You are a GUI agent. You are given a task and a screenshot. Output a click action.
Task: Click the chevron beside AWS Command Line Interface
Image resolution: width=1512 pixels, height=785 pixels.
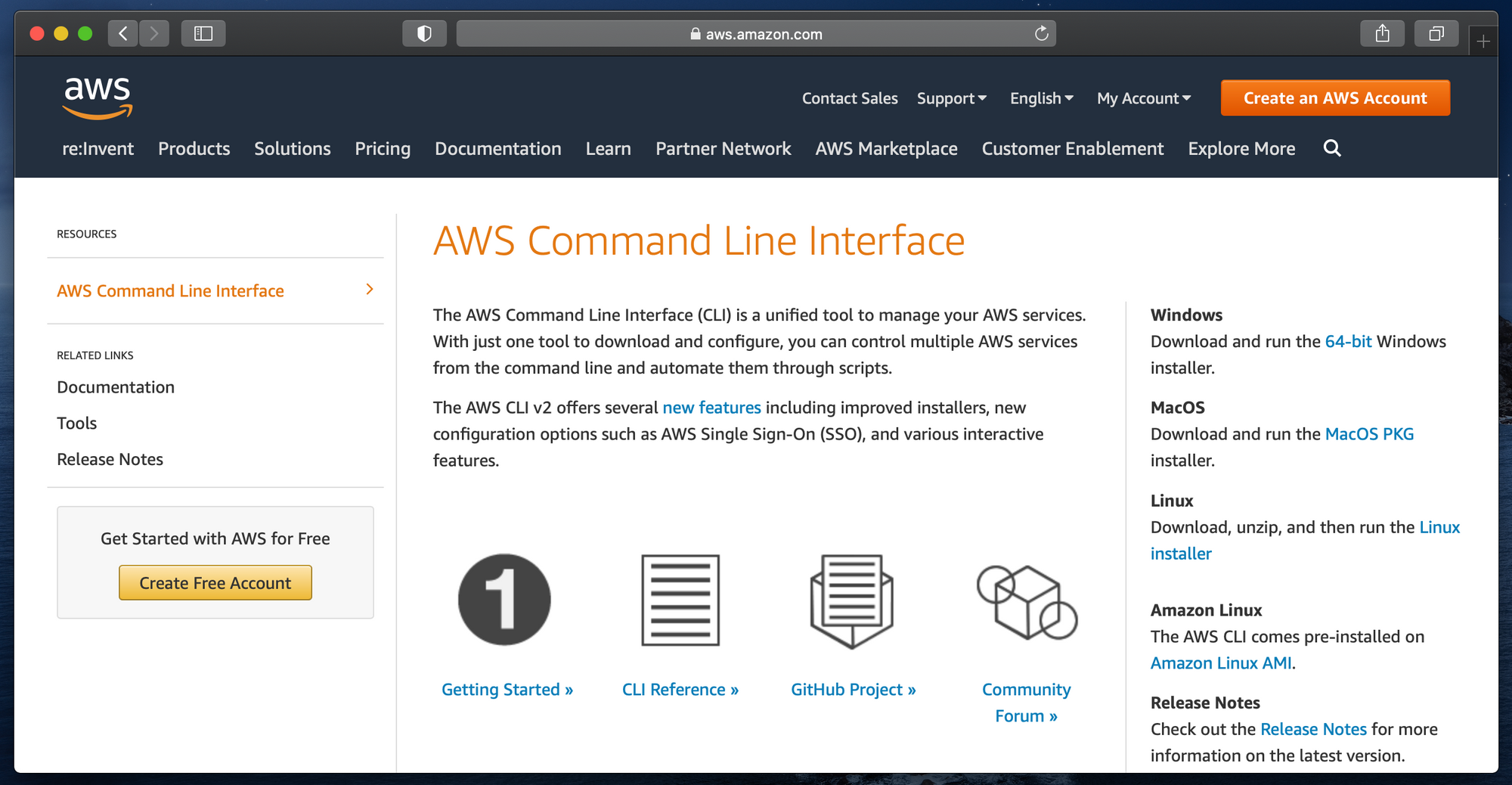(x=370, y=290)
